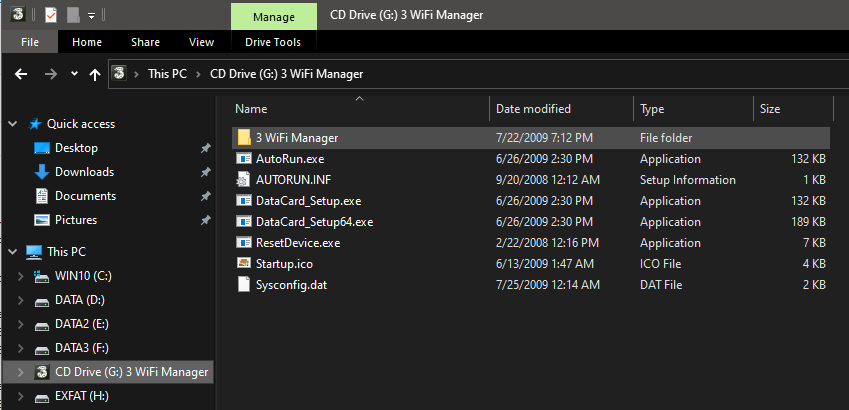
Task: Sort by Date modified column header
Action: (561, 109)
